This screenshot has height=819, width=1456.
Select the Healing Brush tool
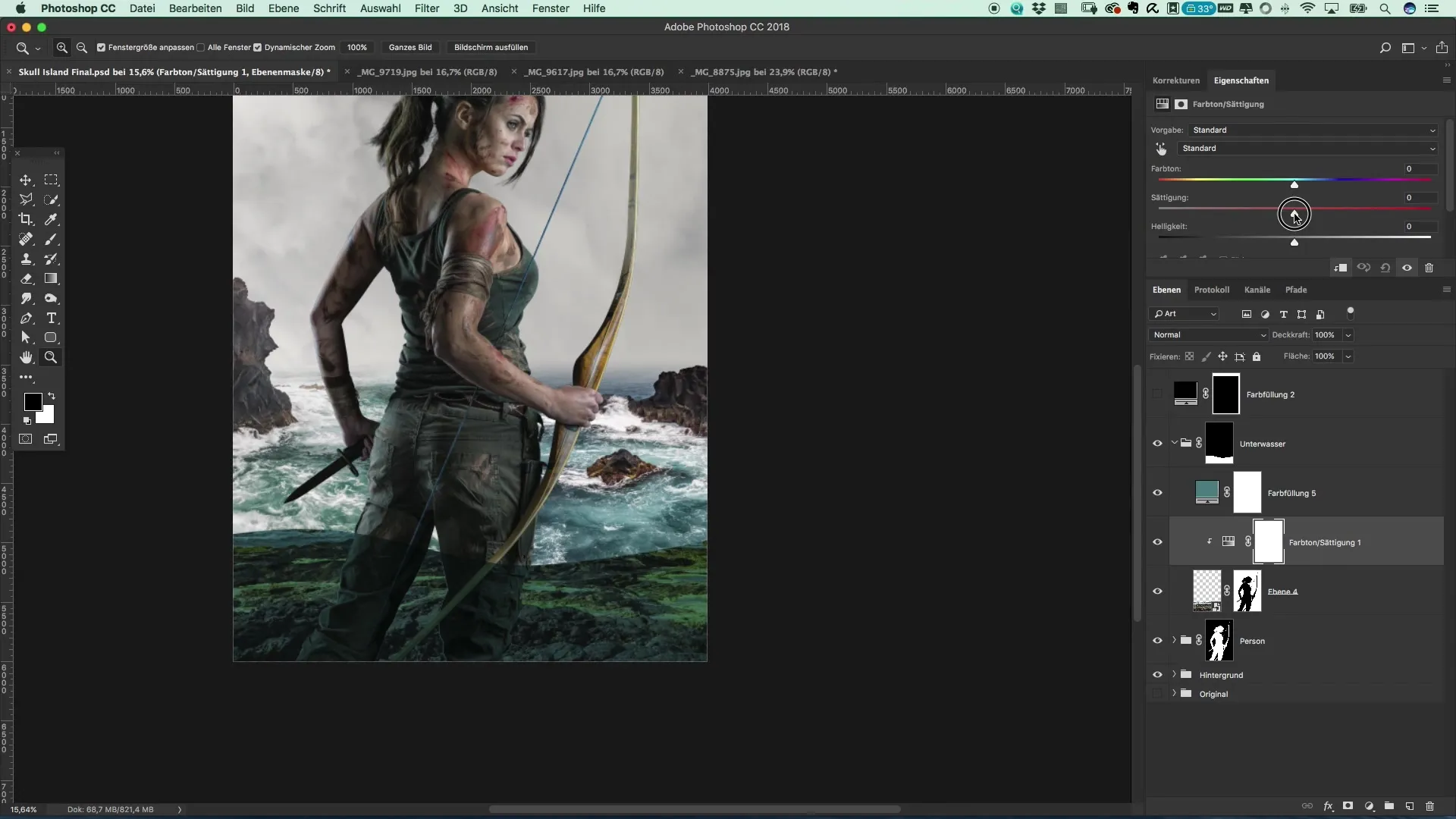pyautogui.click(x=26, y=239)
